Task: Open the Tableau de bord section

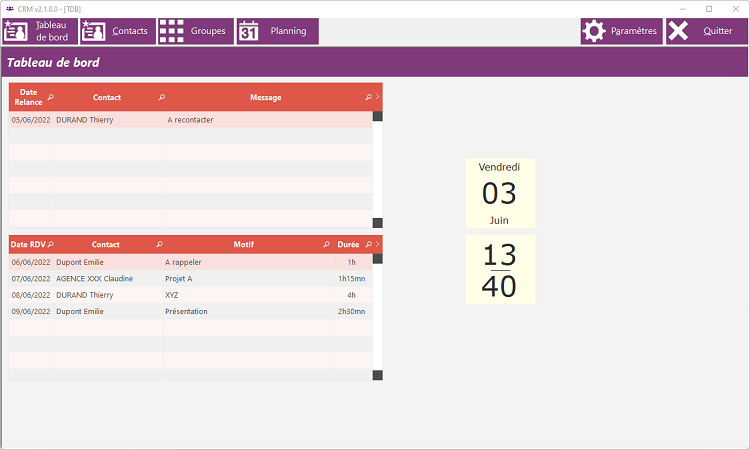Action: point(40,31)
